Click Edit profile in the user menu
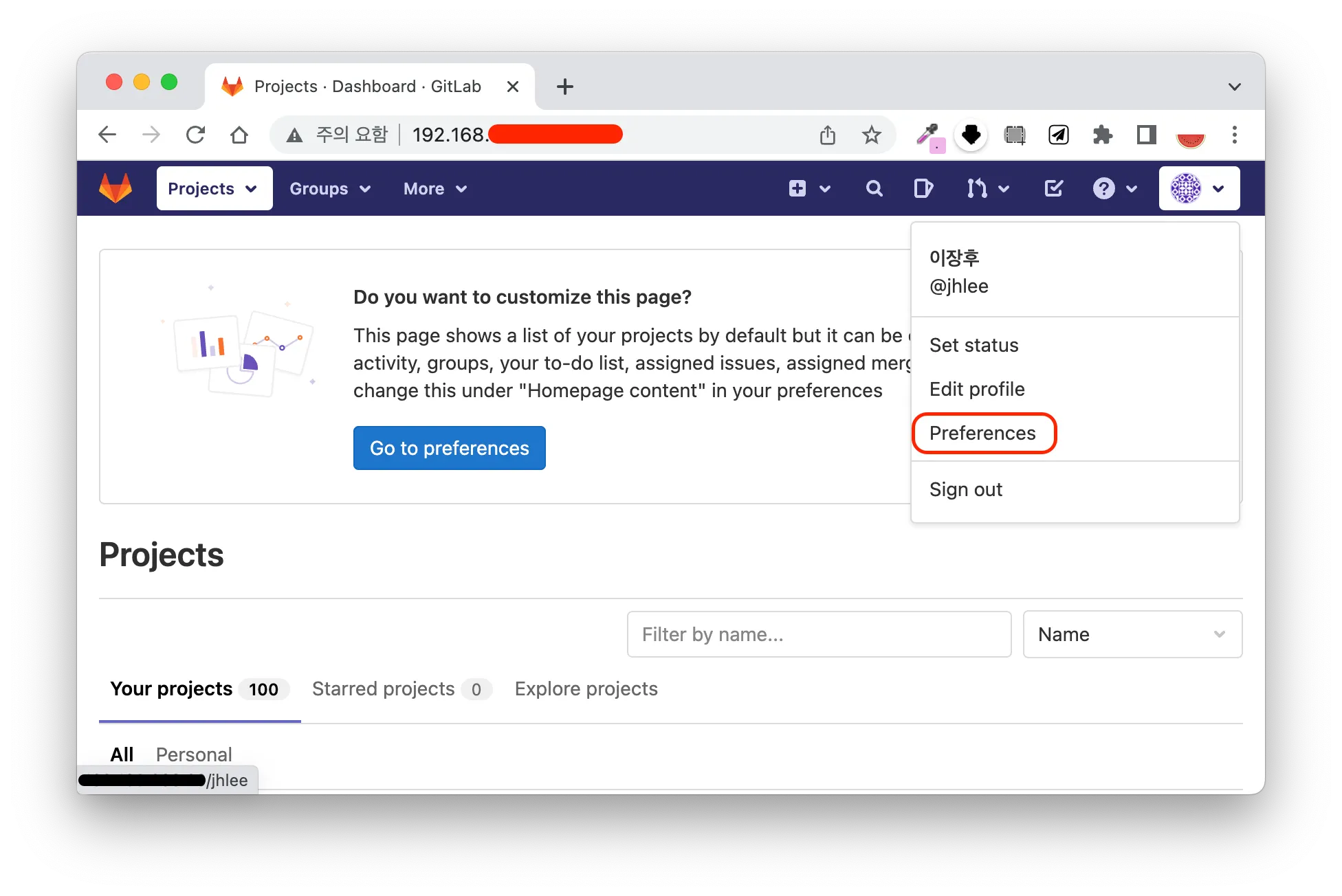This screenshot has width=1342, height=896. (977, 389)
